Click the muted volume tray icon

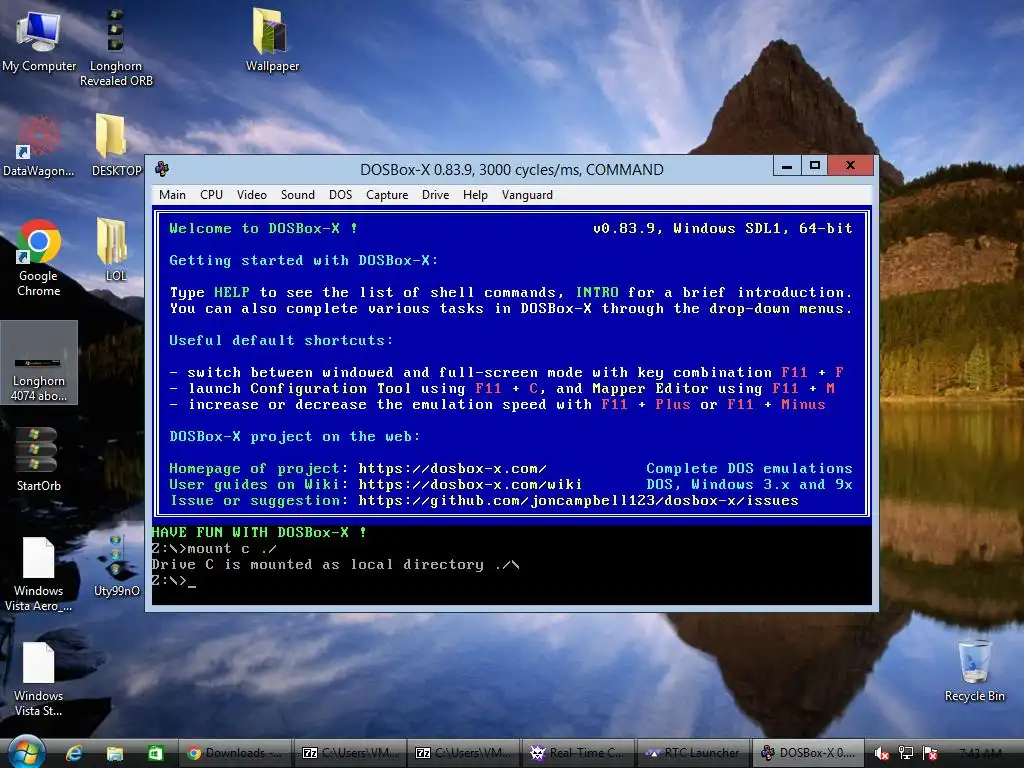click(x=882, y=754)
